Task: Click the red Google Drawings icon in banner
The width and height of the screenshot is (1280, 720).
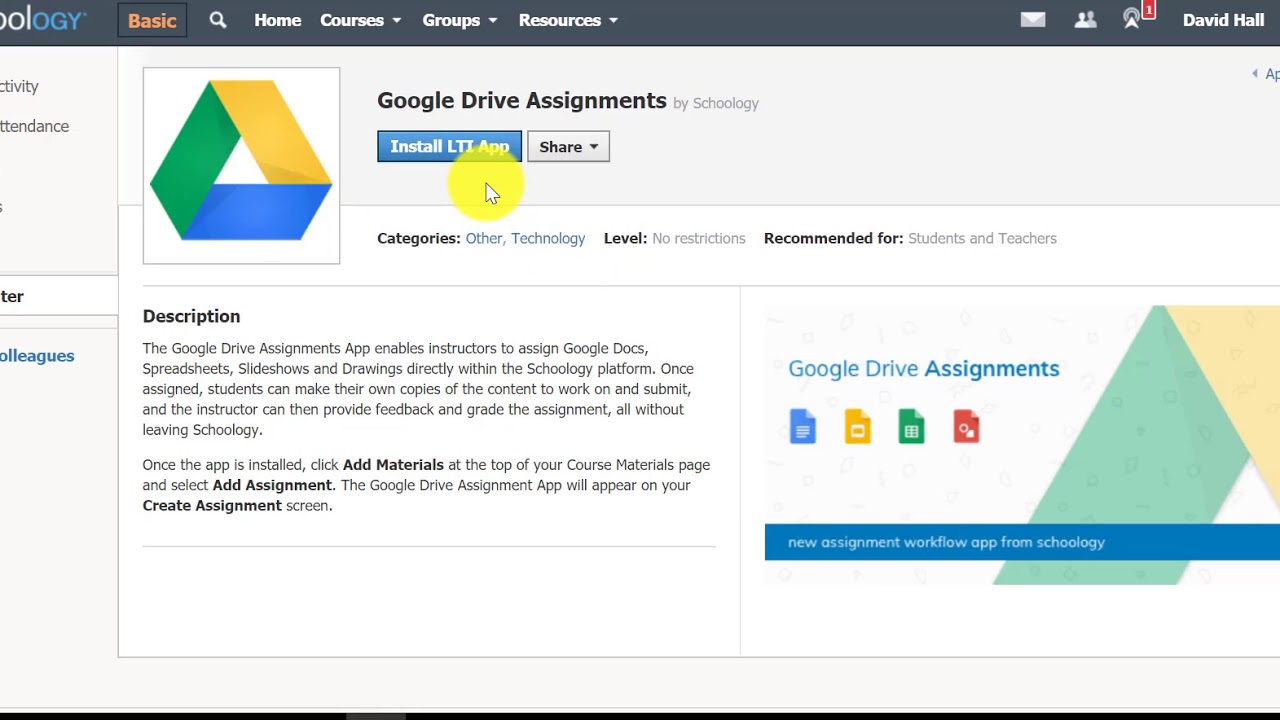Action: pyautogui.click(x=966, y=427)
